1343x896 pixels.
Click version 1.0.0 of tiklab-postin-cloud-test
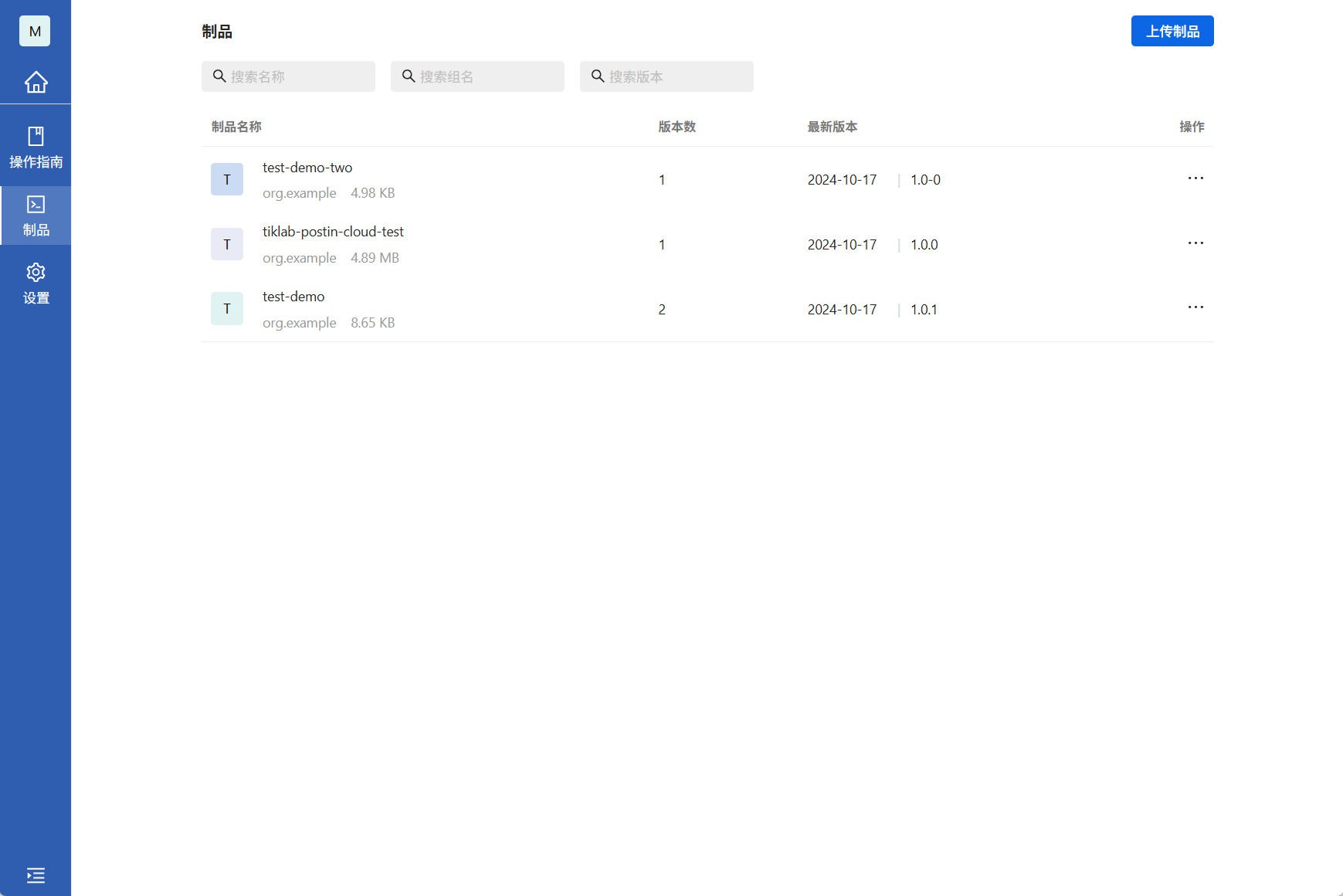click(924, 245)
